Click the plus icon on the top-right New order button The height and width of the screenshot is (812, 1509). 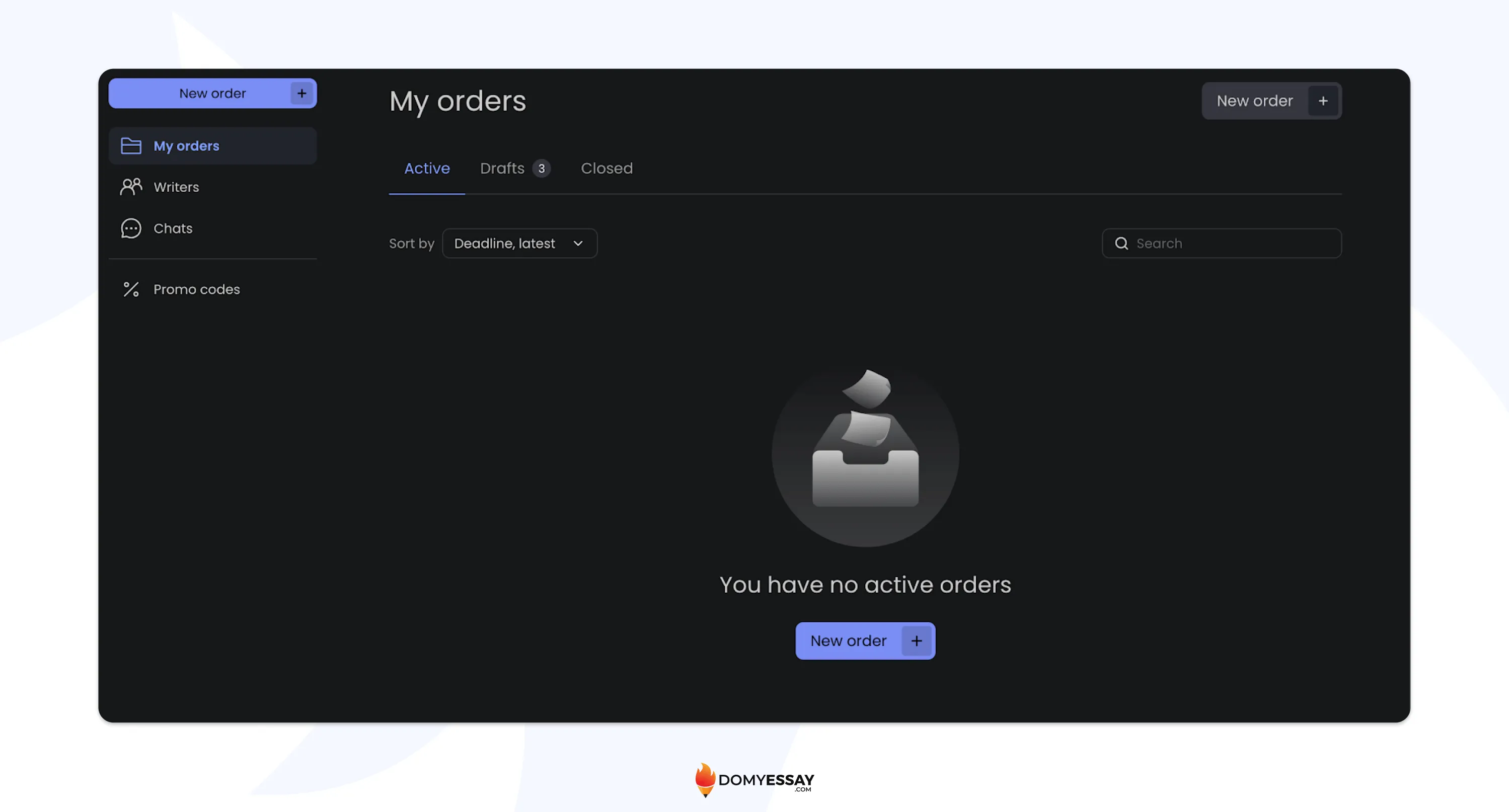coord(1323,100)
